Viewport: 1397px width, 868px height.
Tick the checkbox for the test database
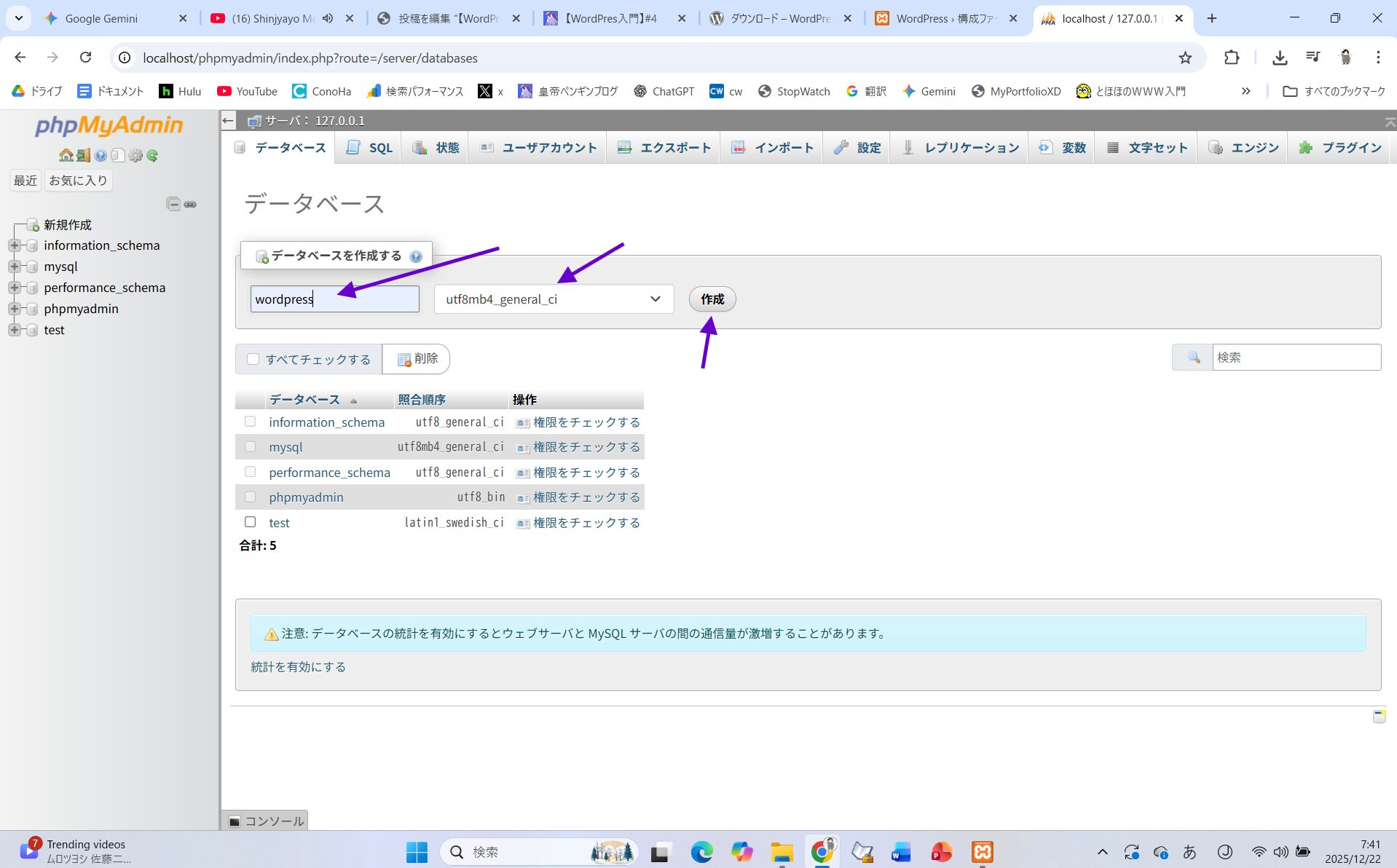(x=251, y=522)
